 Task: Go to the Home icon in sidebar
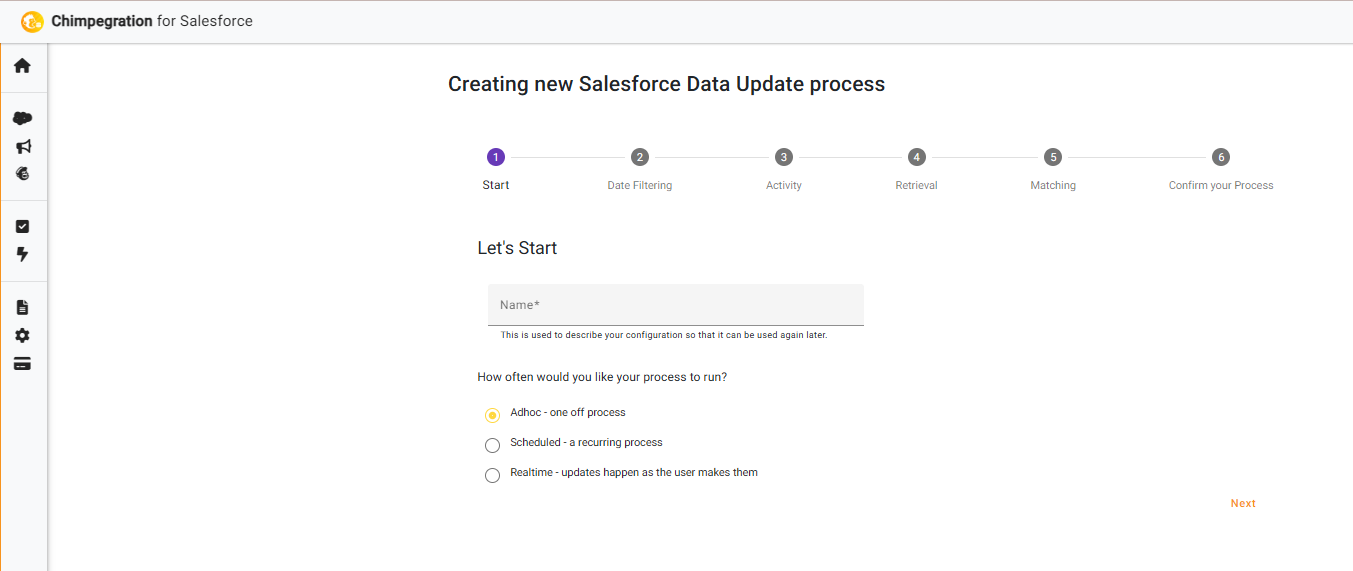(22, 66)
